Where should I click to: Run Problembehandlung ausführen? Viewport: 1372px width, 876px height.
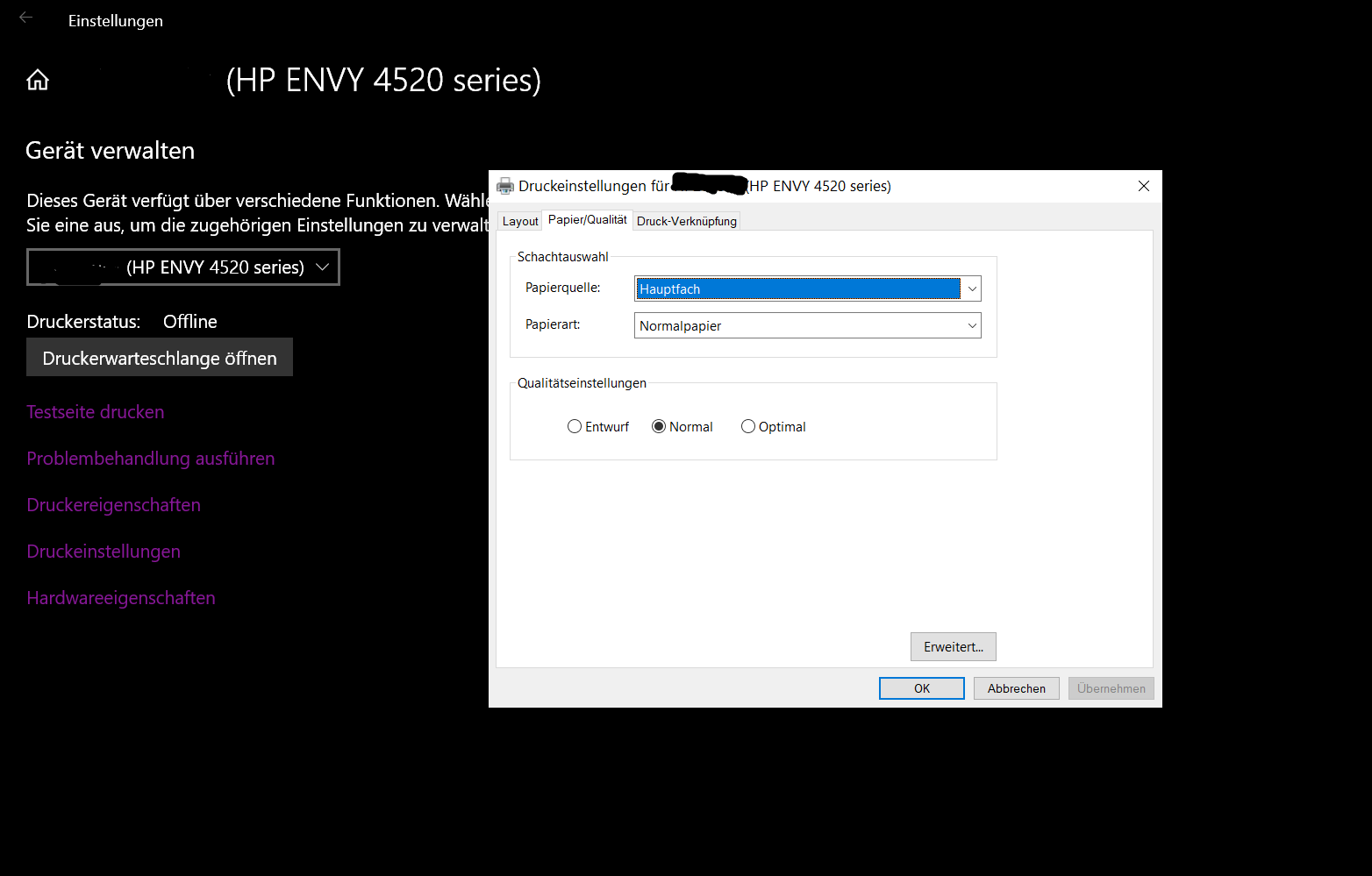point(151,459)
